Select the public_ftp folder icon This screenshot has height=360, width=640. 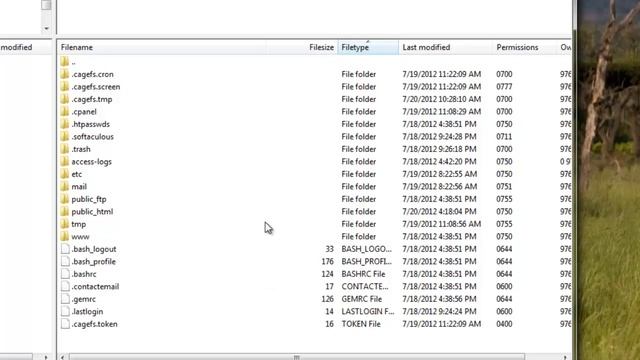64,199
